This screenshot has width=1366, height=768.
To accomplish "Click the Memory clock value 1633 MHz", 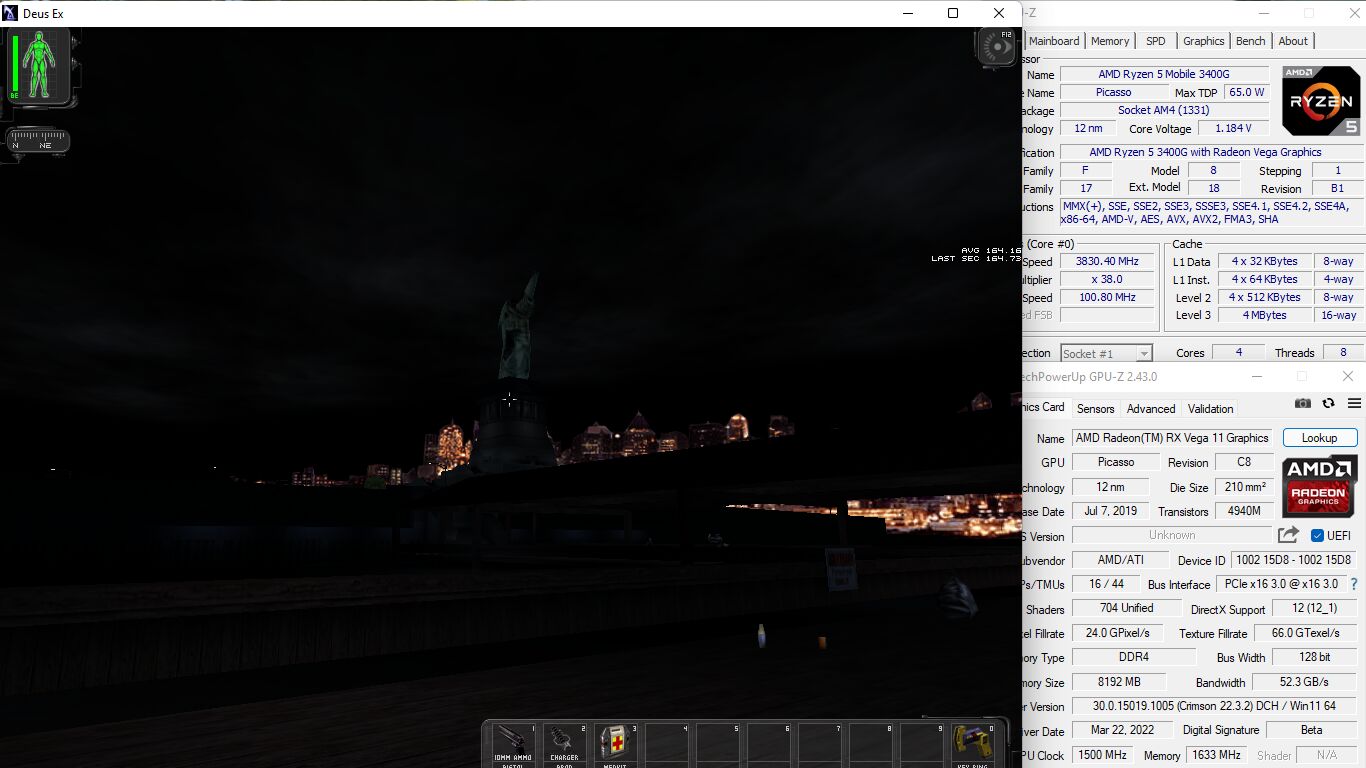I will pos(1217,755).
